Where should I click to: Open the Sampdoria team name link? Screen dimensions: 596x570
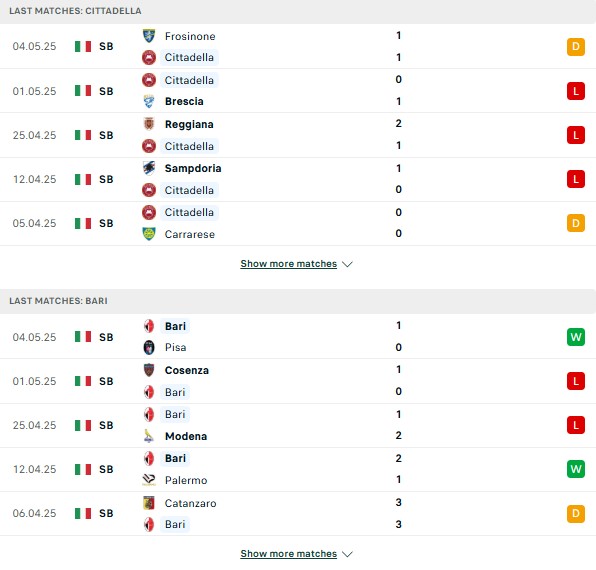click(x=193, y=168)
